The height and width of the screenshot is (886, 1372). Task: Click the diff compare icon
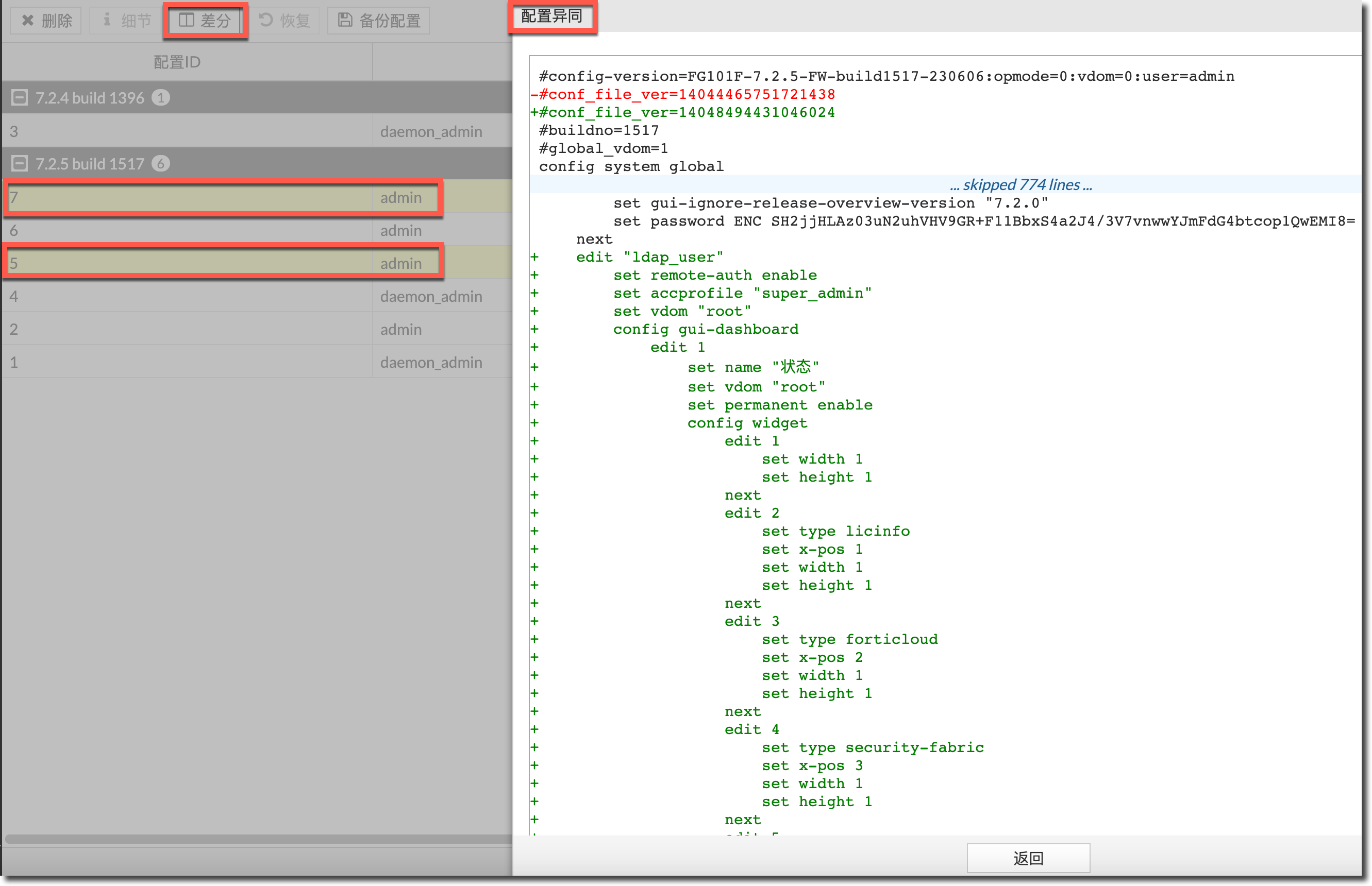coord(187,21)
